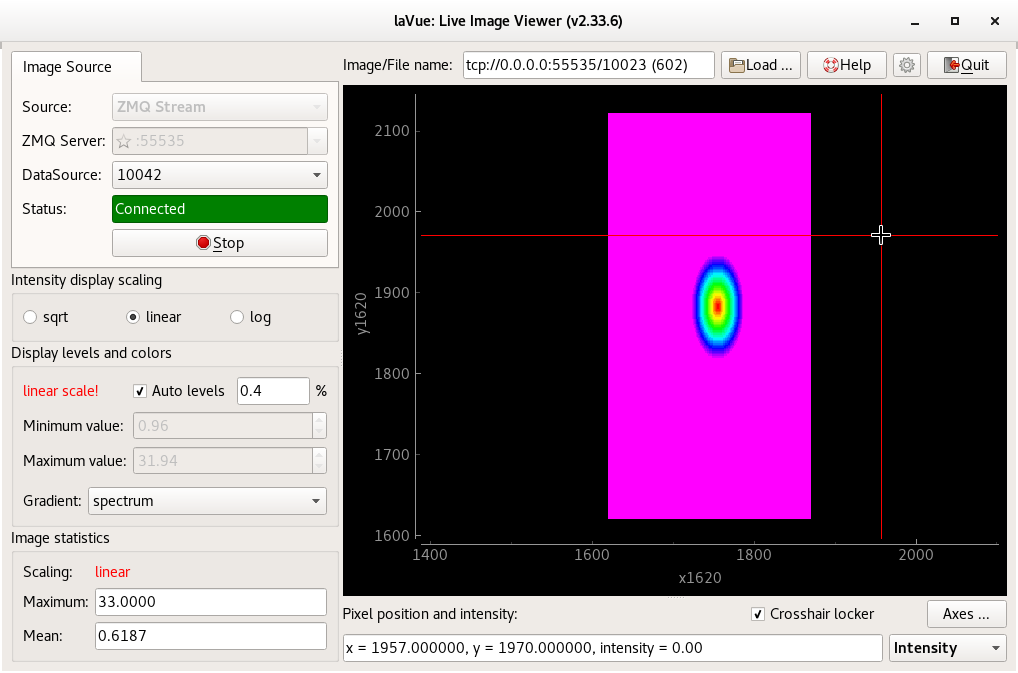This screenshot has width=1018, height=673.
Task: Toggle the Crosshair locker checkbox
Action: tap(760, 614)
